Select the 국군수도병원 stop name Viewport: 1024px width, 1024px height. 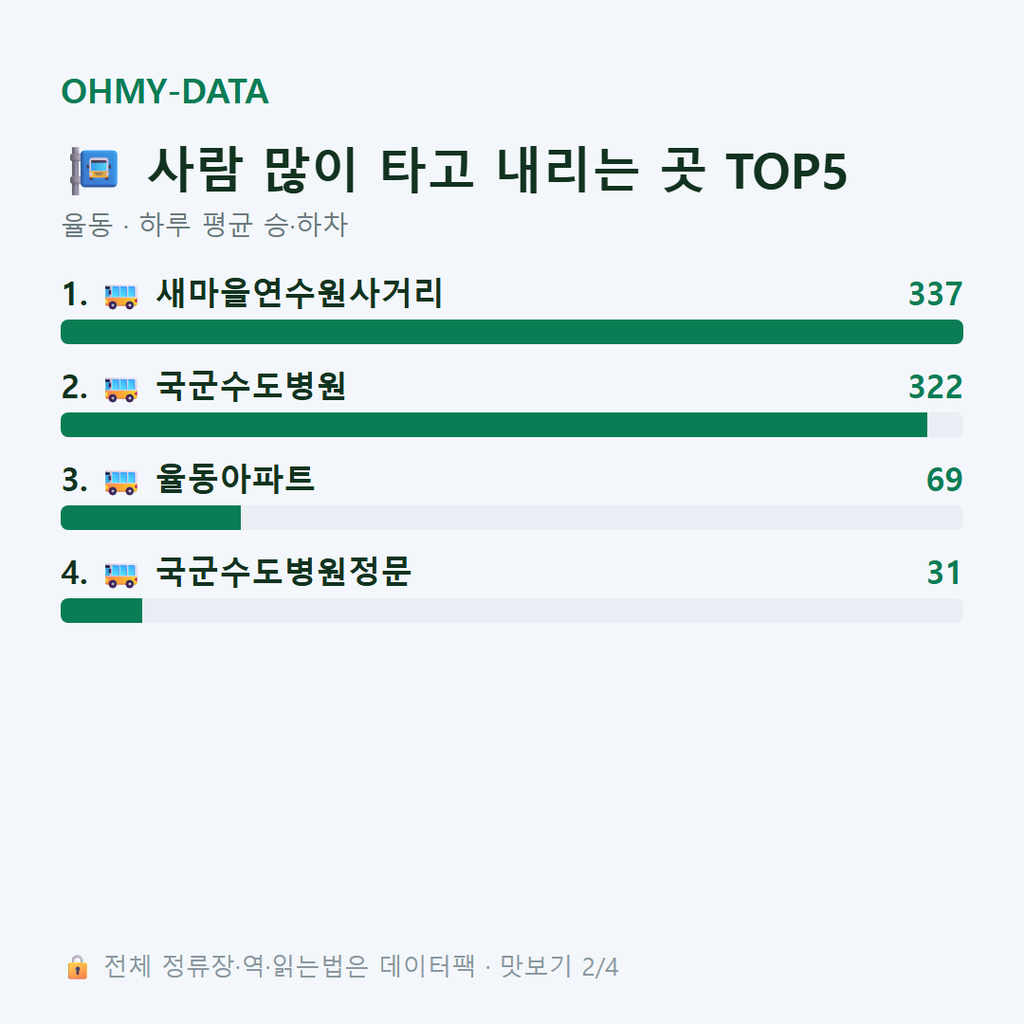251,386
